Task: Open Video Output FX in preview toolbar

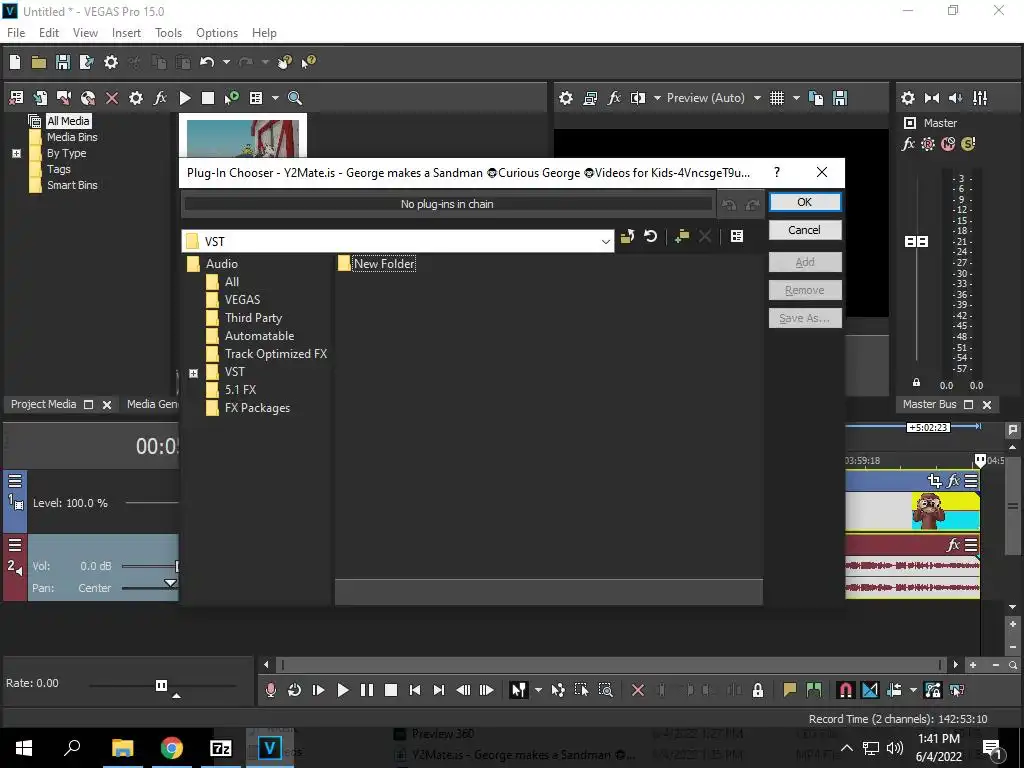Action: [x=614, y=98]
